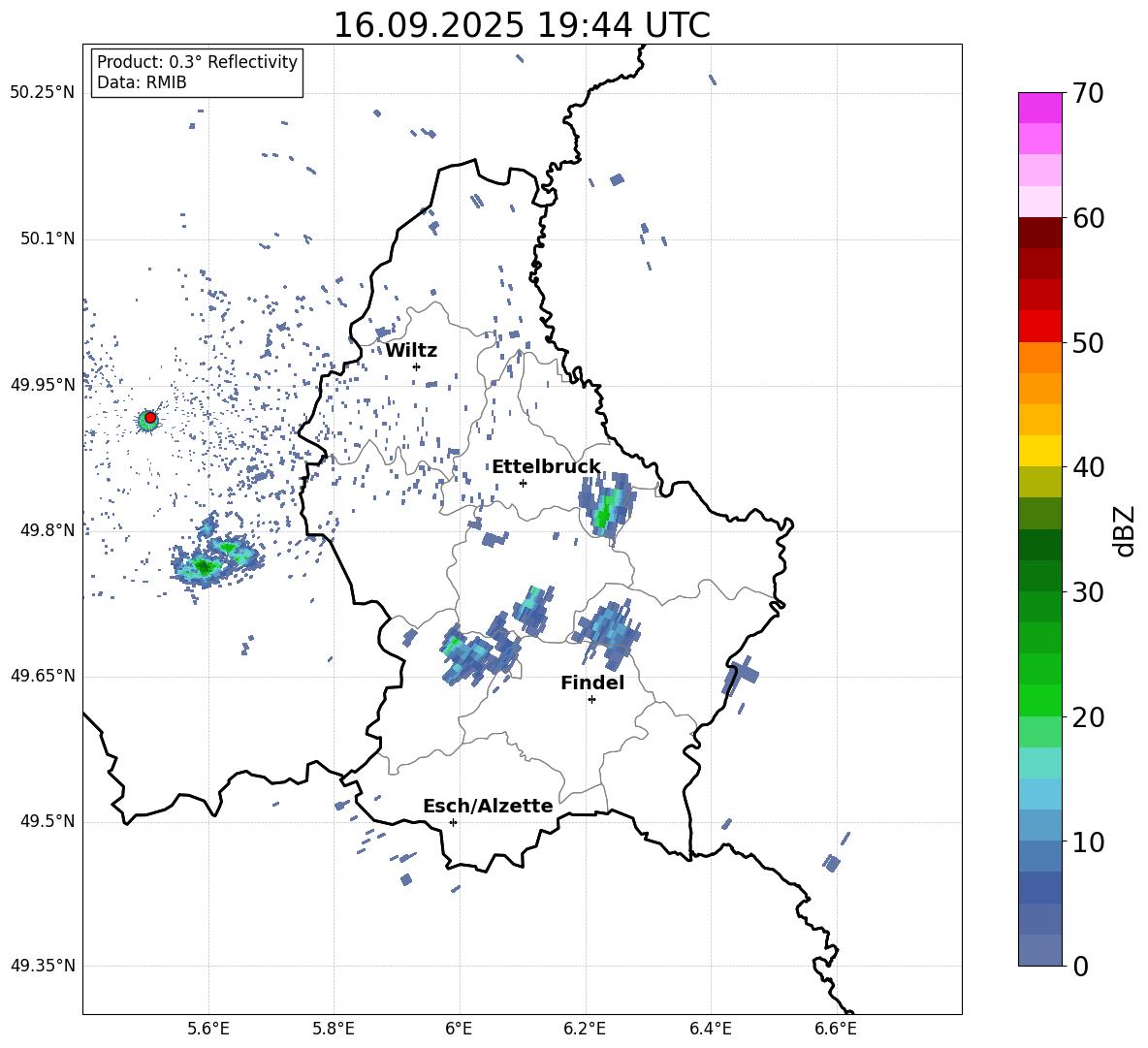
Task: Click the Ettelbruck city label
Action: click(x=546, y=467)
